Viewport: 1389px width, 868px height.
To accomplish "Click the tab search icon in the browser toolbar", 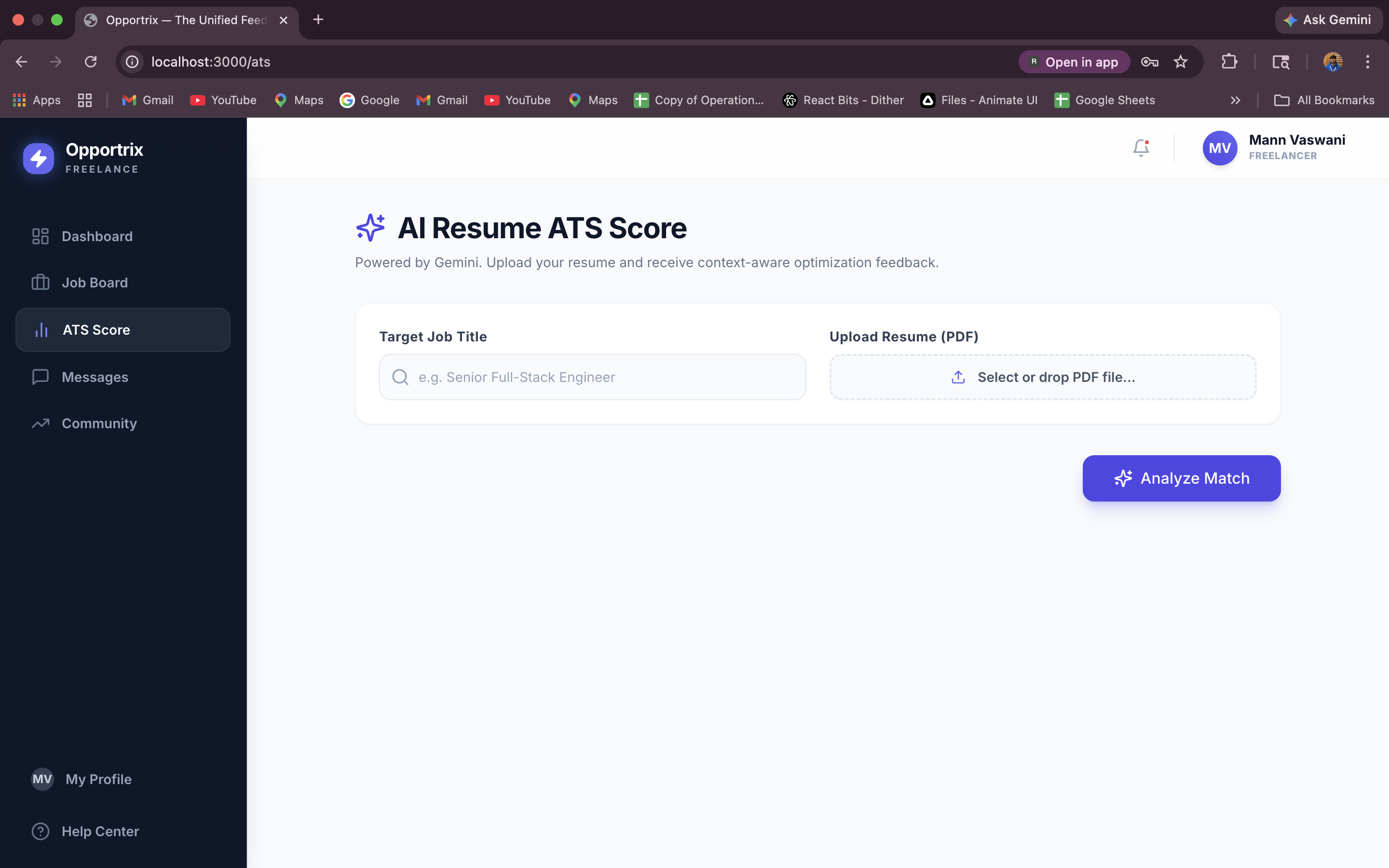I will (x=1281, y=62).
